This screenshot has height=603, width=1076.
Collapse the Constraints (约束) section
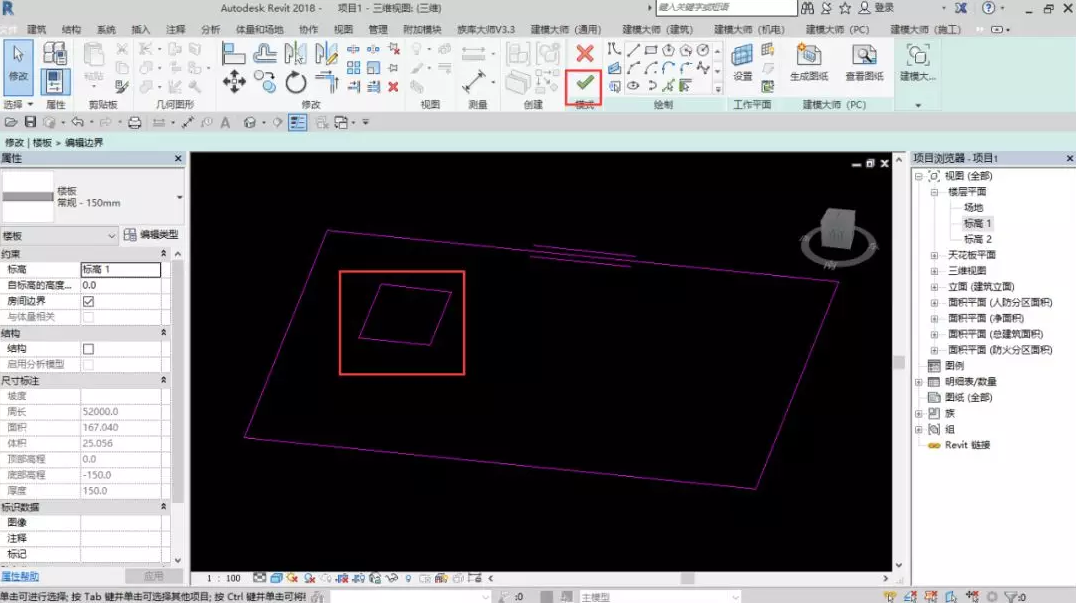pos(163,254)
